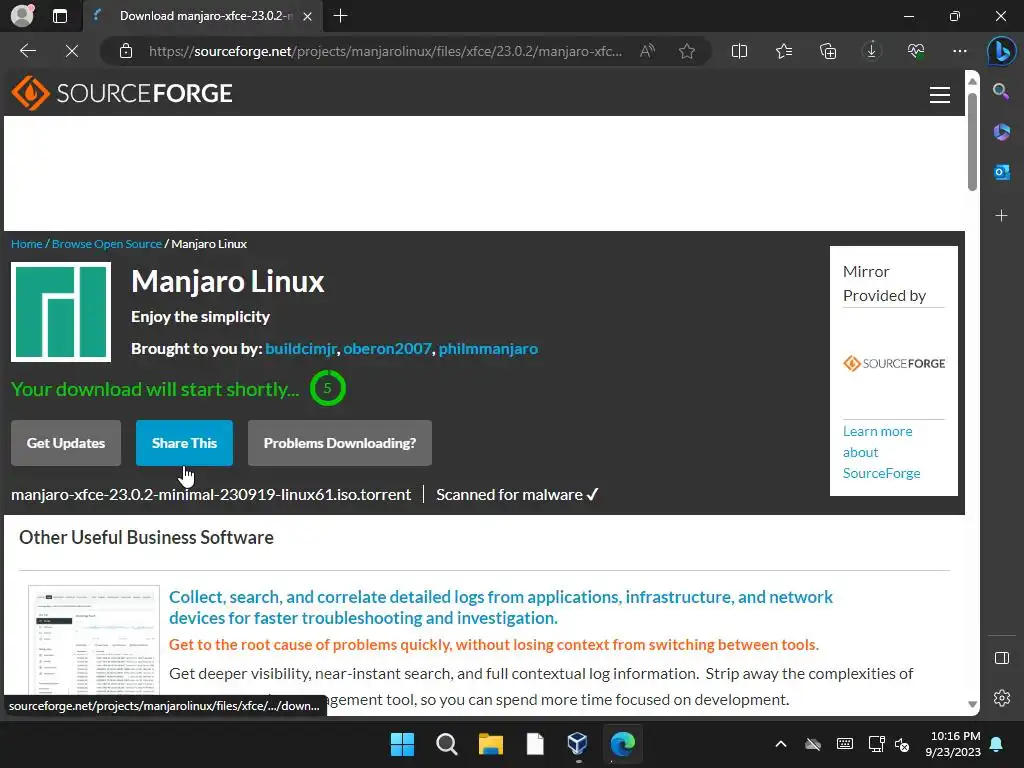Screen dimensions: 1024x768
Task: Open sidebar settings gear
Action: (x=1001, y=697)
